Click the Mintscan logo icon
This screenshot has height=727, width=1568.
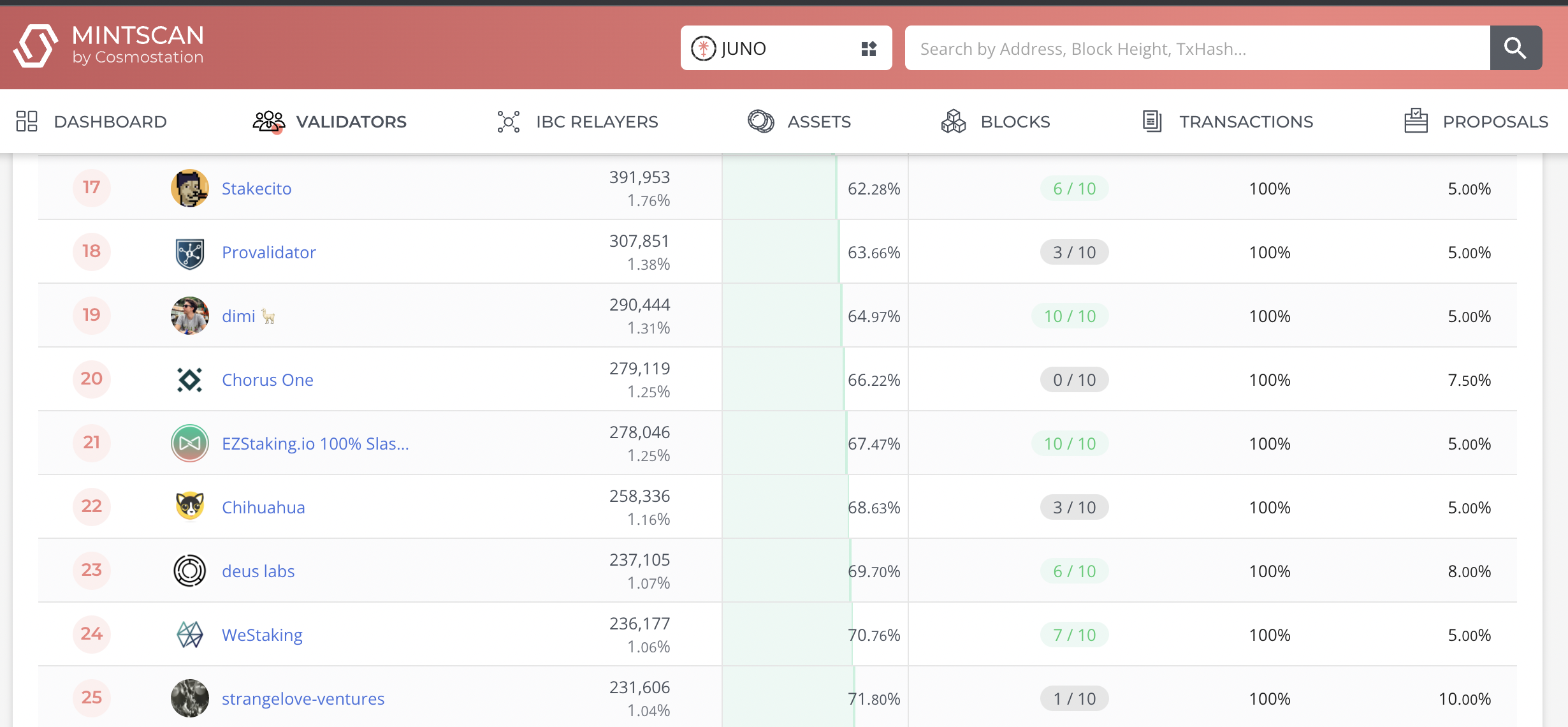pos(36,46)
